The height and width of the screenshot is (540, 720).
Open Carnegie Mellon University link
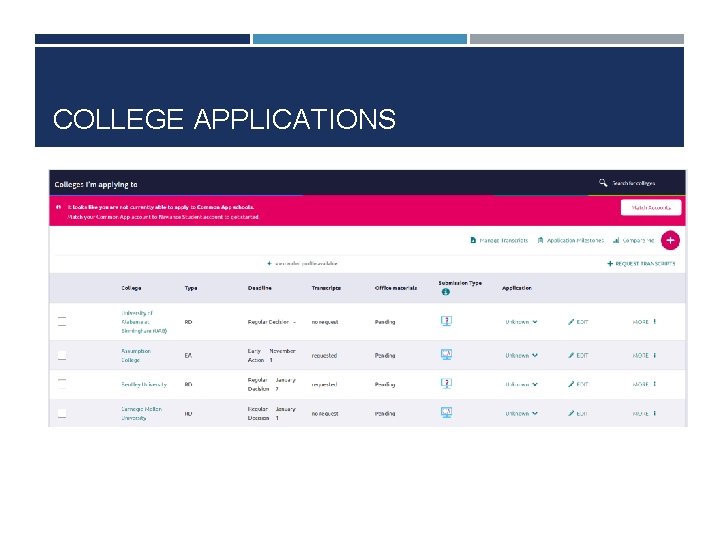141,413
